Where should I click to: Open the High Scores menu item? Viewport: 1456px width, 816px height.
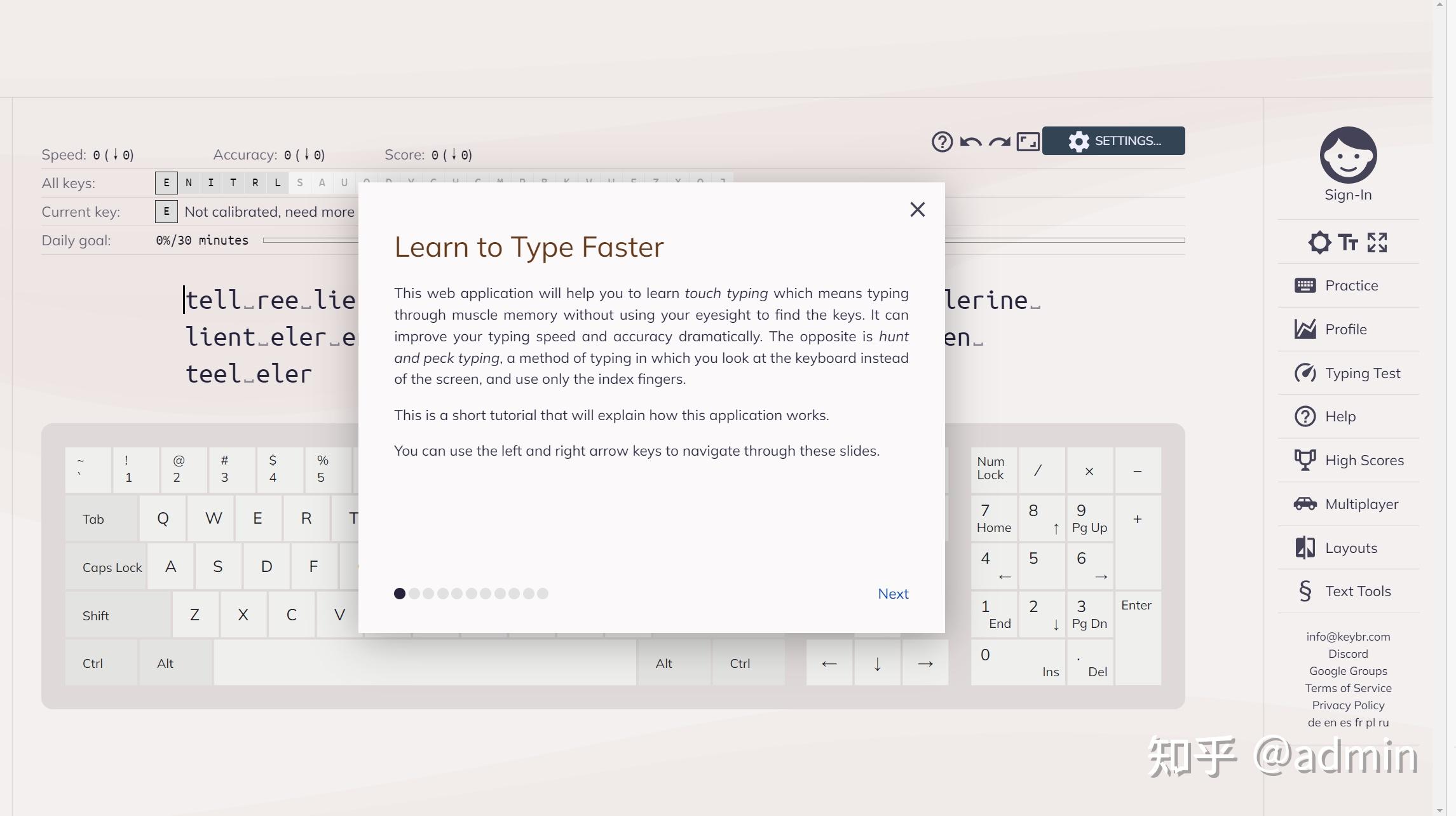pos(1348,460)
